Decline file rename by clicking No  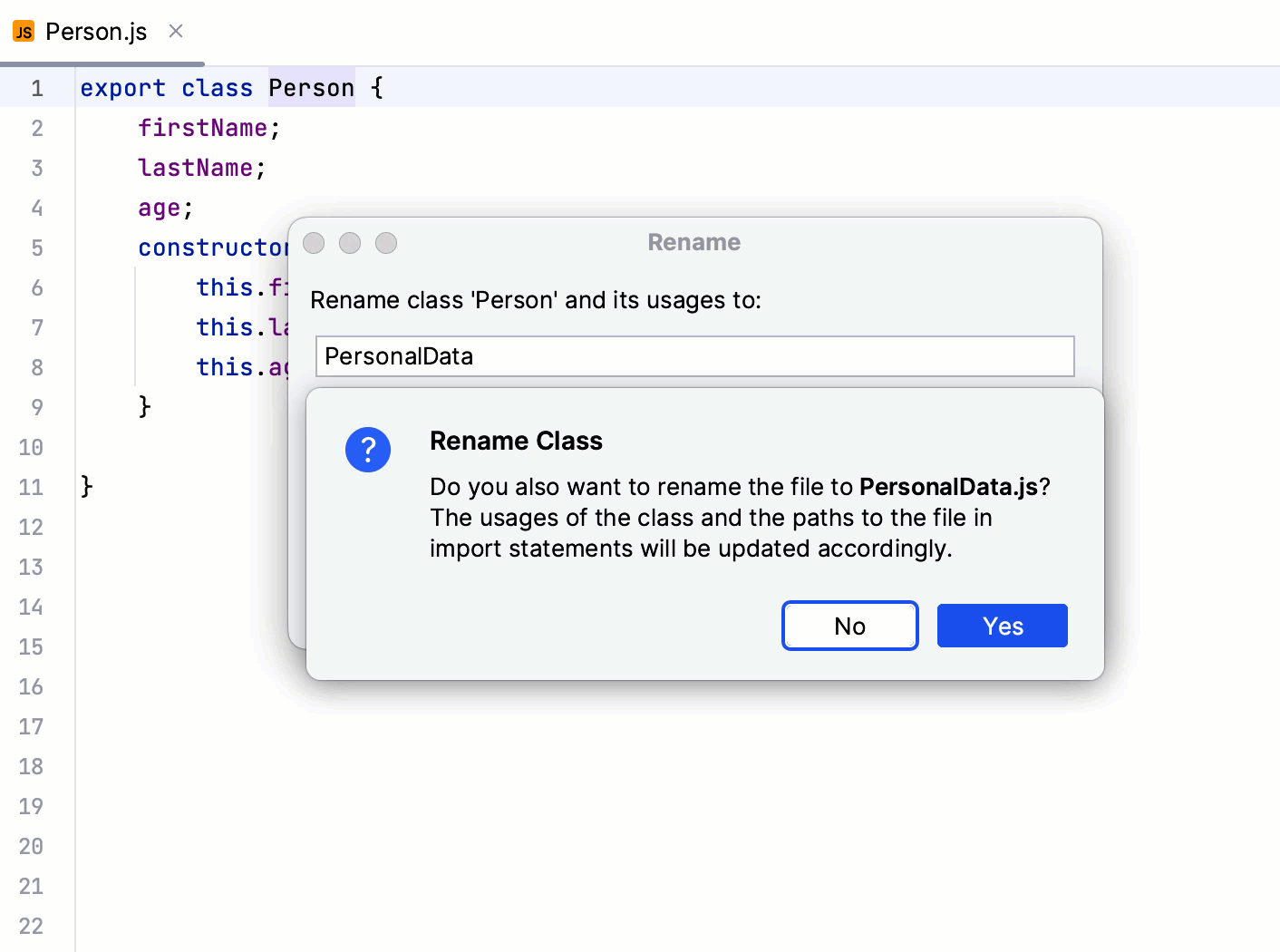849,626
